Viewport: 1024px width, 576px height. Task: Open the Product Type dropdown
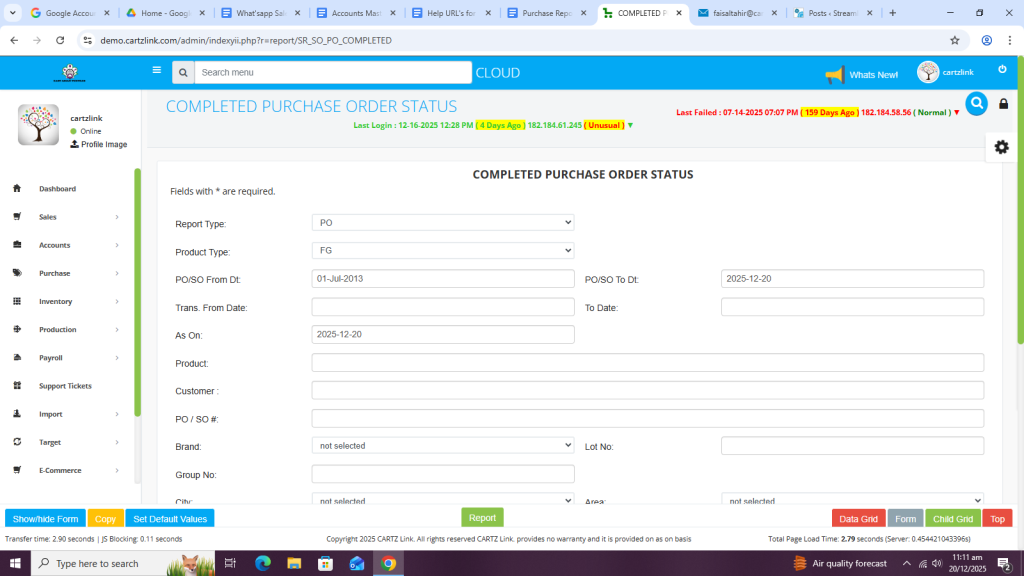442,251
